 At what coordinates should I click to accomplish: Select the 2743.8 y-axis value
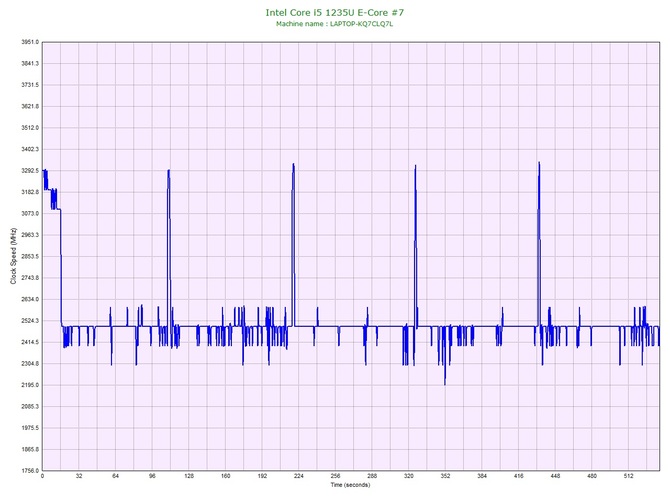(30, 278)
